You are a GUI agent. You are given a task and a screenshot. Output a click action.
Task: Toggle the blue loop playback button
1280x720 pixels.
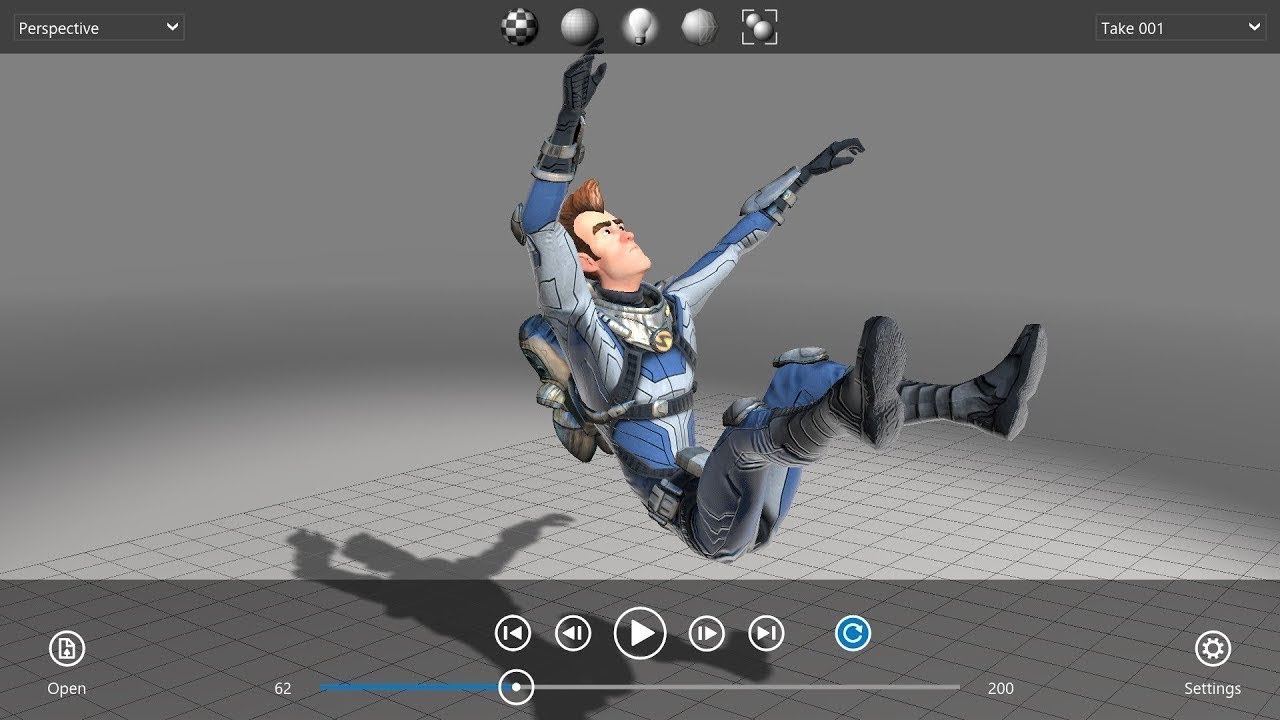853,633
